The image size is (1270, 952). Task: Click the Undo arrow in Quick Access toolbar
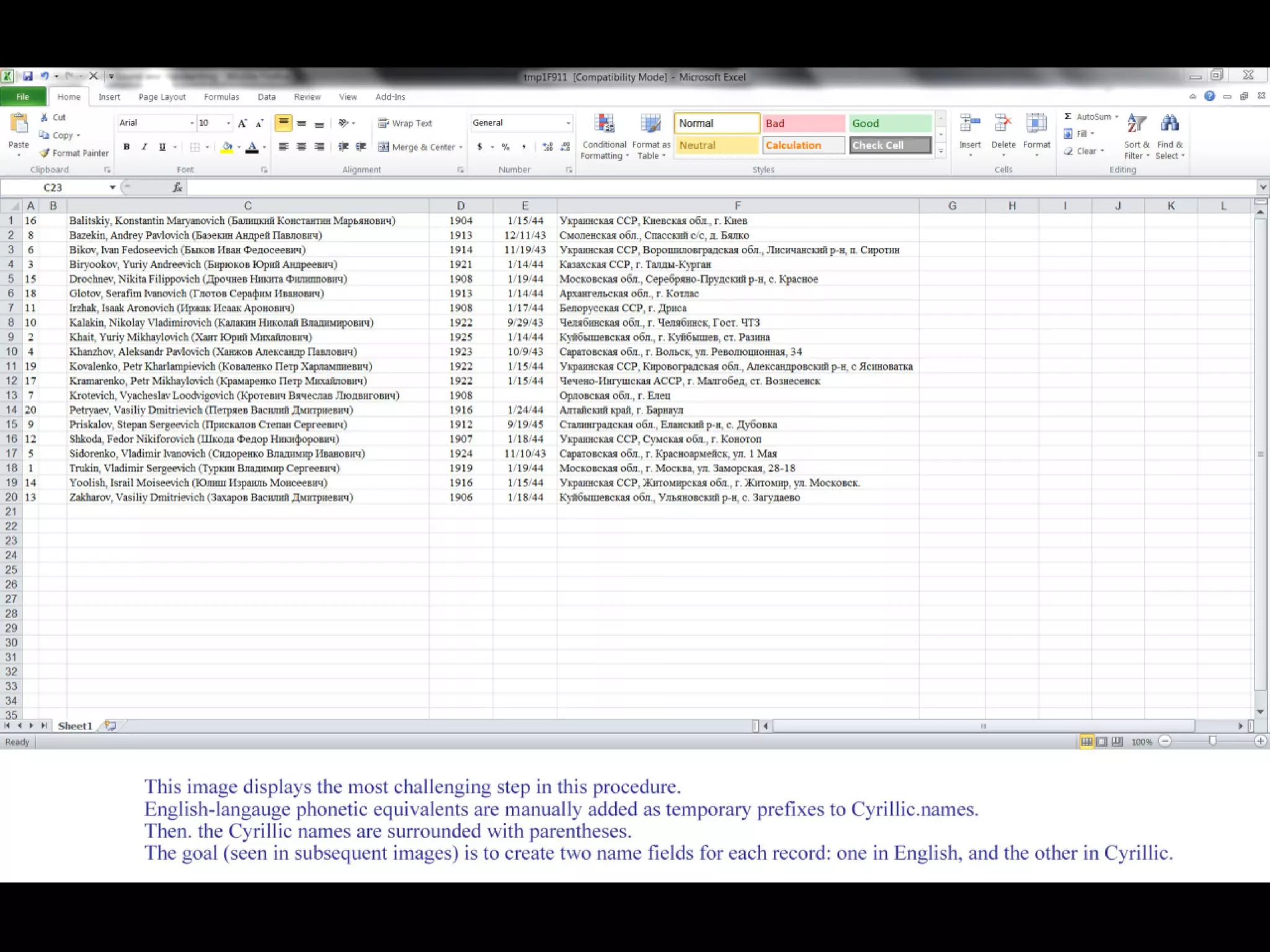click(45, 76)
